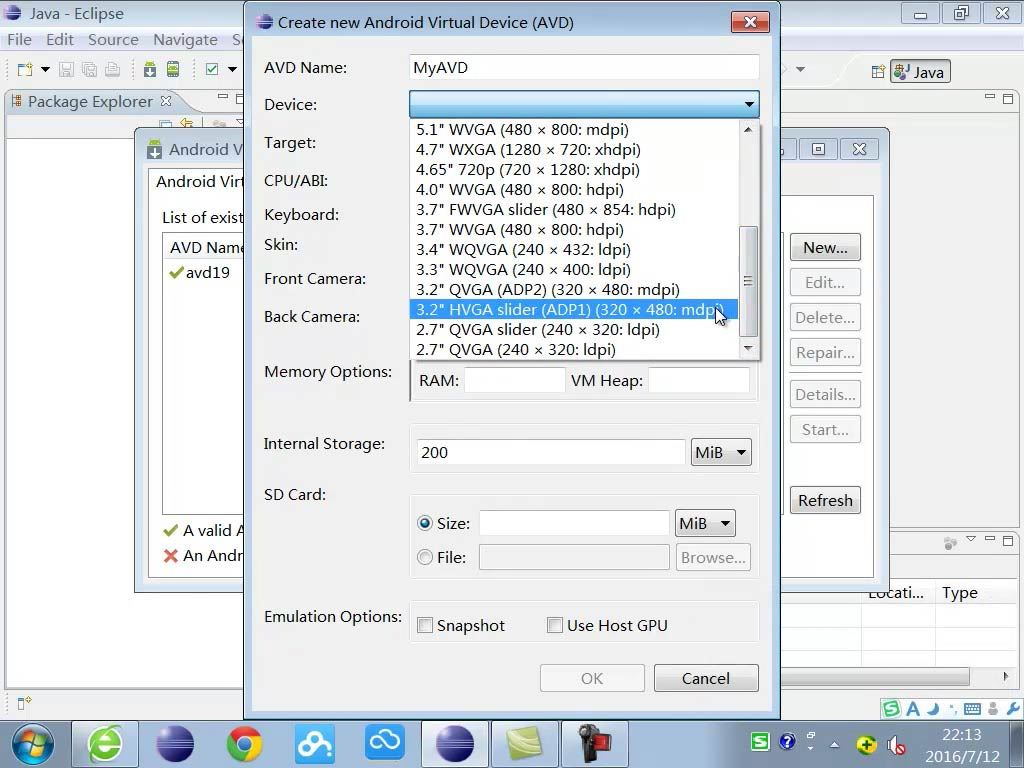1024x768 pixels.
Task: Click the Internal Storage value field
Action: pyautogui.click(x=551, y=452)
